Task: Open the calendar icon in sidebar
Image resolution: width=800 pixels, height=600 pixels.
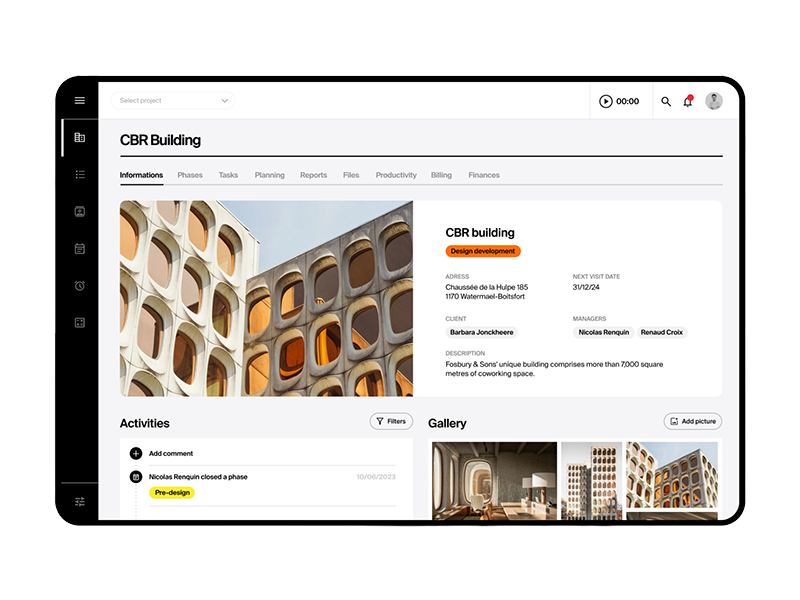Action: click(80, 248)
